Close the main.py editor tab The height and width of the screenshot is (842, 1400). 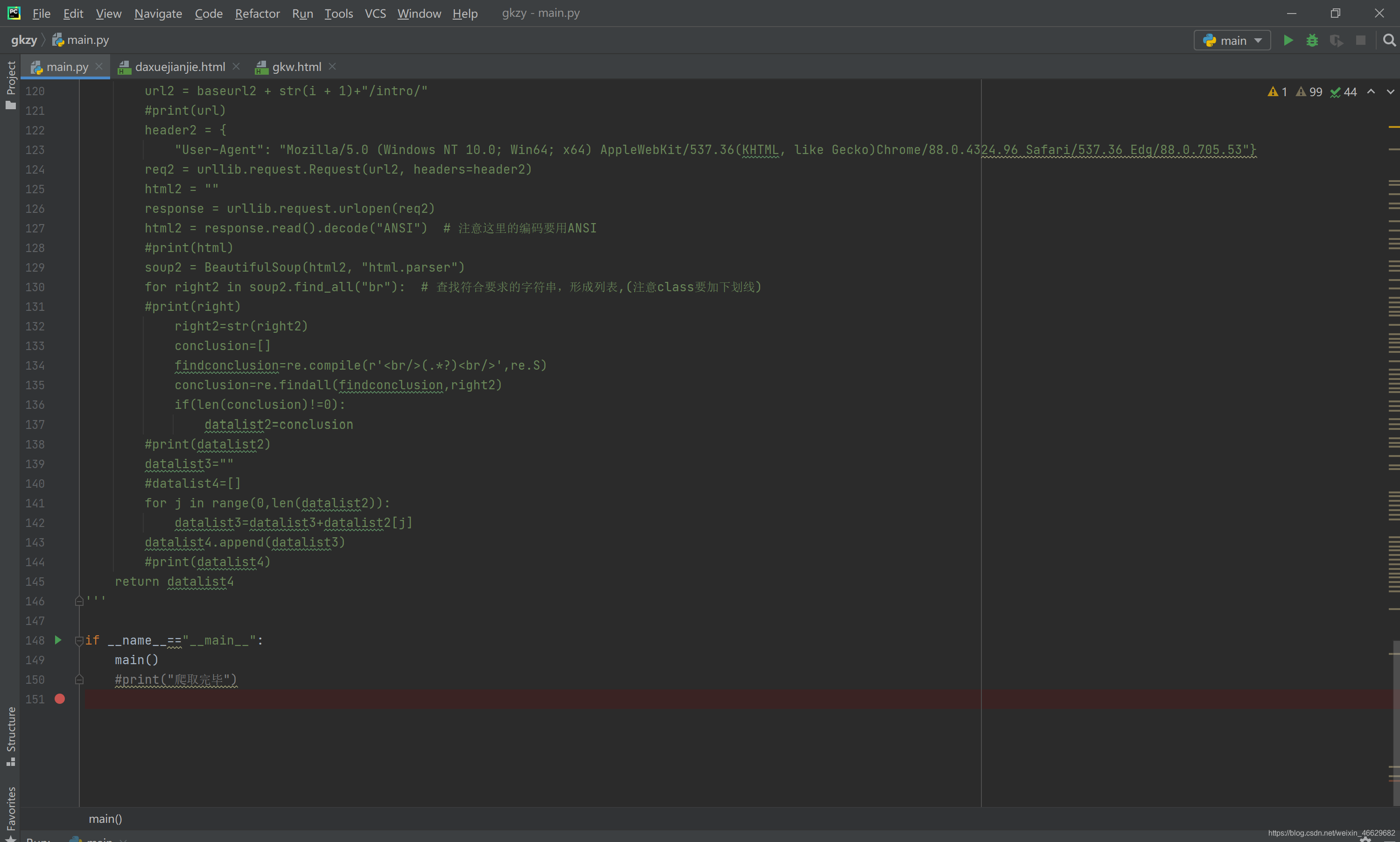(99, 66)
